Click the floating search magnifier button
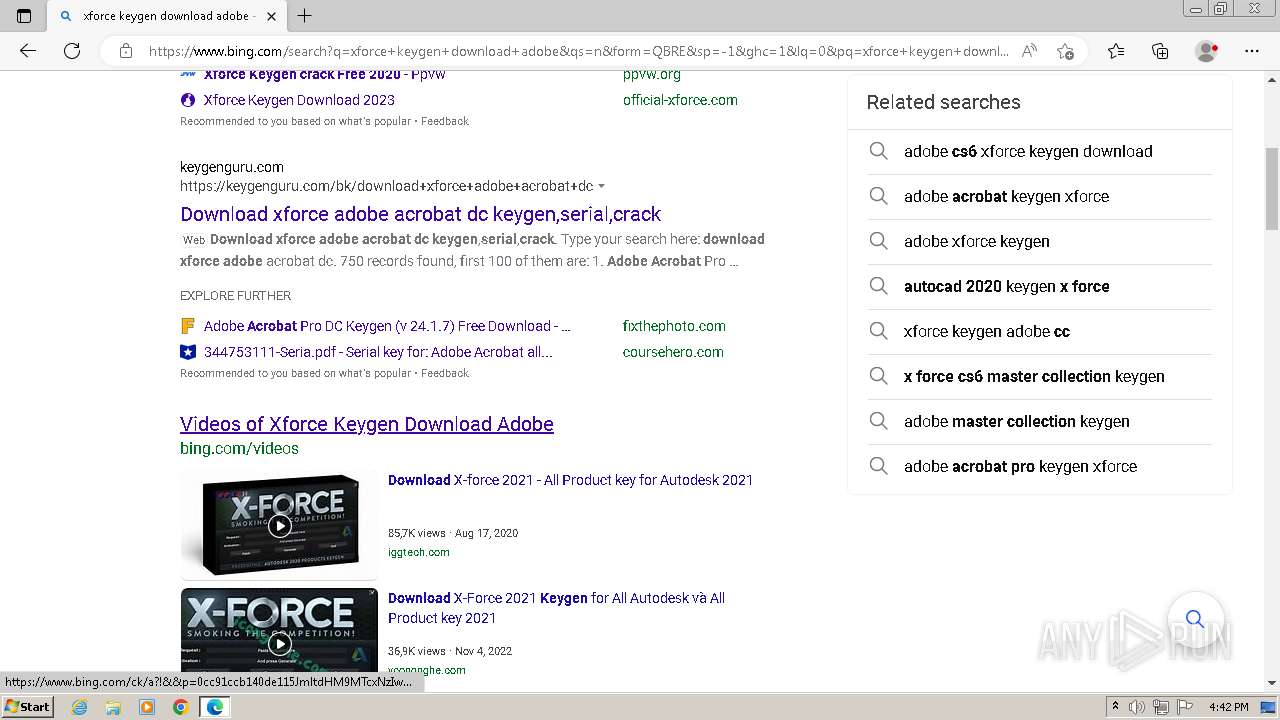 1195,619
